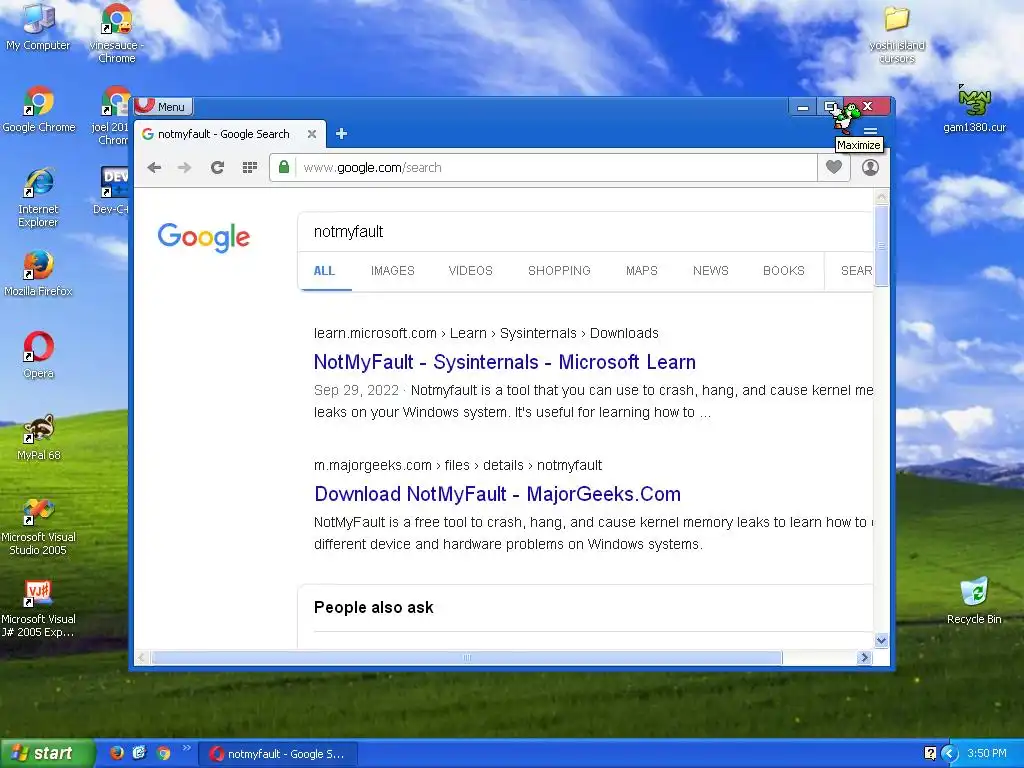Click the horizontal scrollbar left arrow
This screenshot has height=768, width=1024.
pyautogui.click(x=142, y=658)
